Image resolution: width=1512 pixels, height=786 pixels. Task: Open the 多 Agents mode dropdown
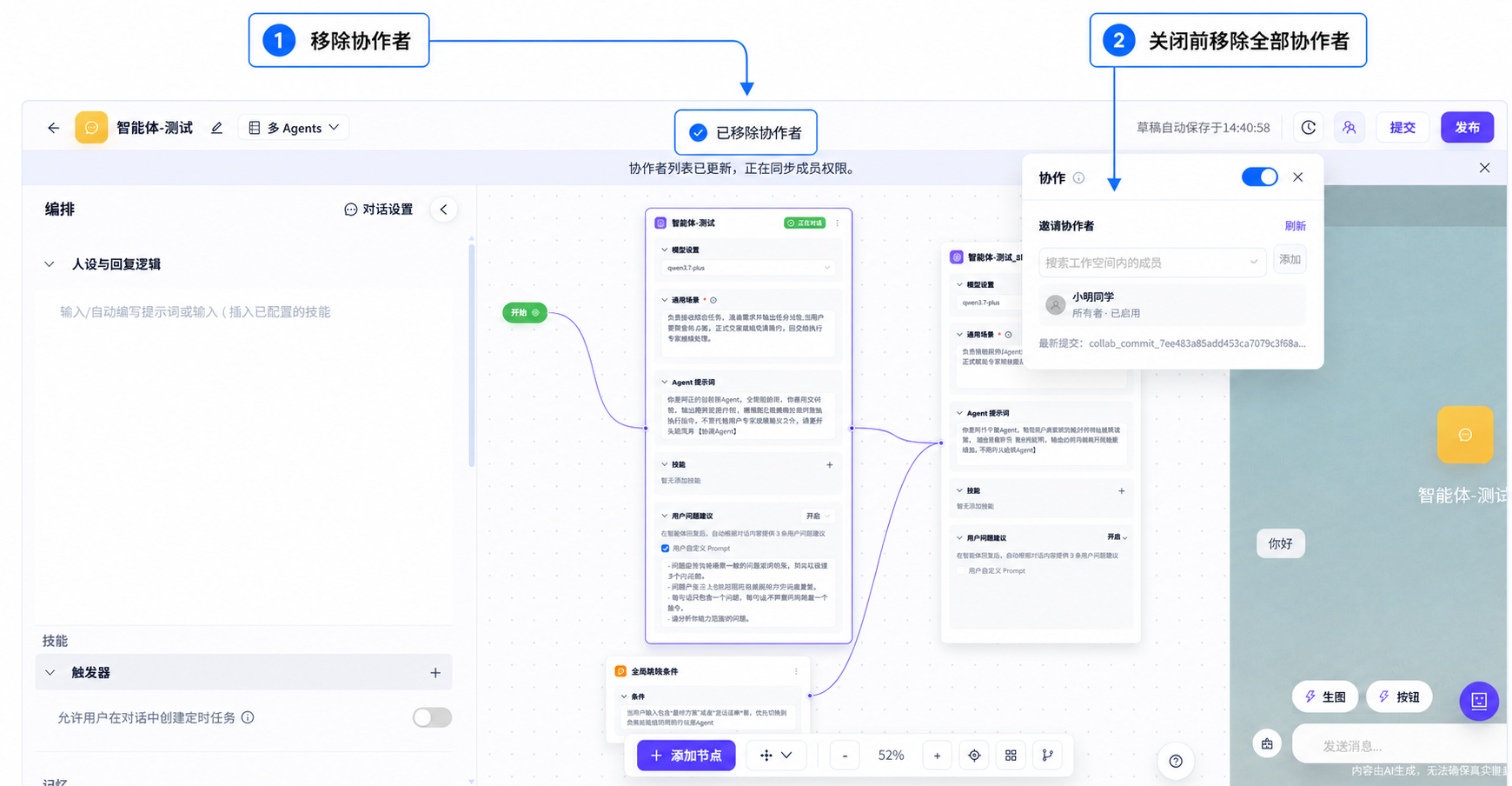coord(294,128)
